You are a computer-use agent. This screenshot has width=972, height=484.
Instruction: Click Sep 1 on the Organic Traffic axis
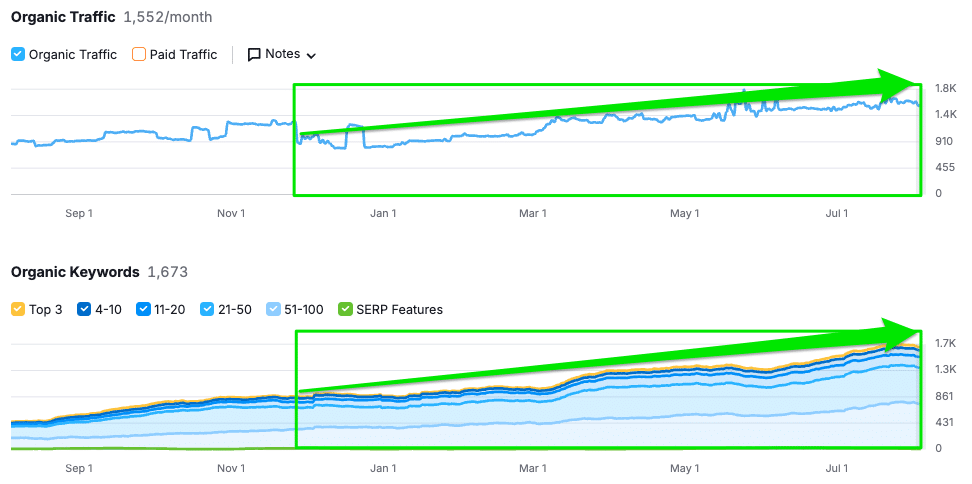tap(78, 213)
